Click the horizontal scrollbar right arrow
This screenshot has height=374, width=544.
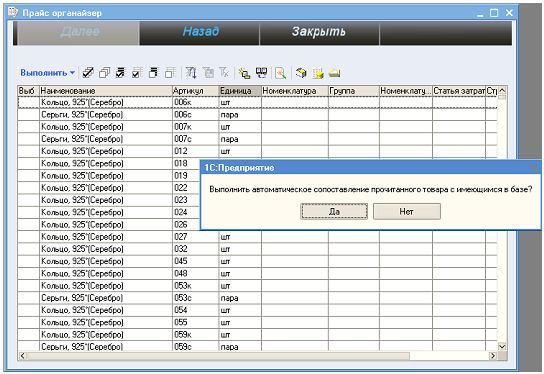(x=493, y=356)
